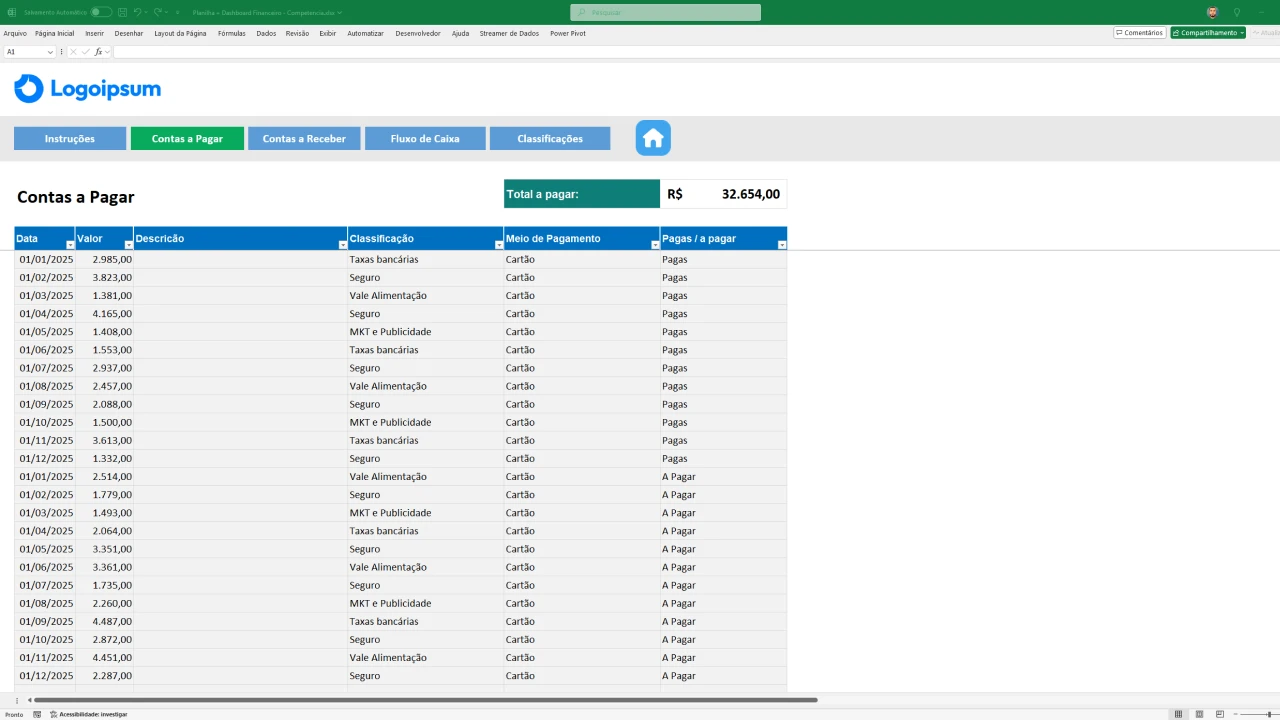Click the Comentários button

tap(1139, 33)
